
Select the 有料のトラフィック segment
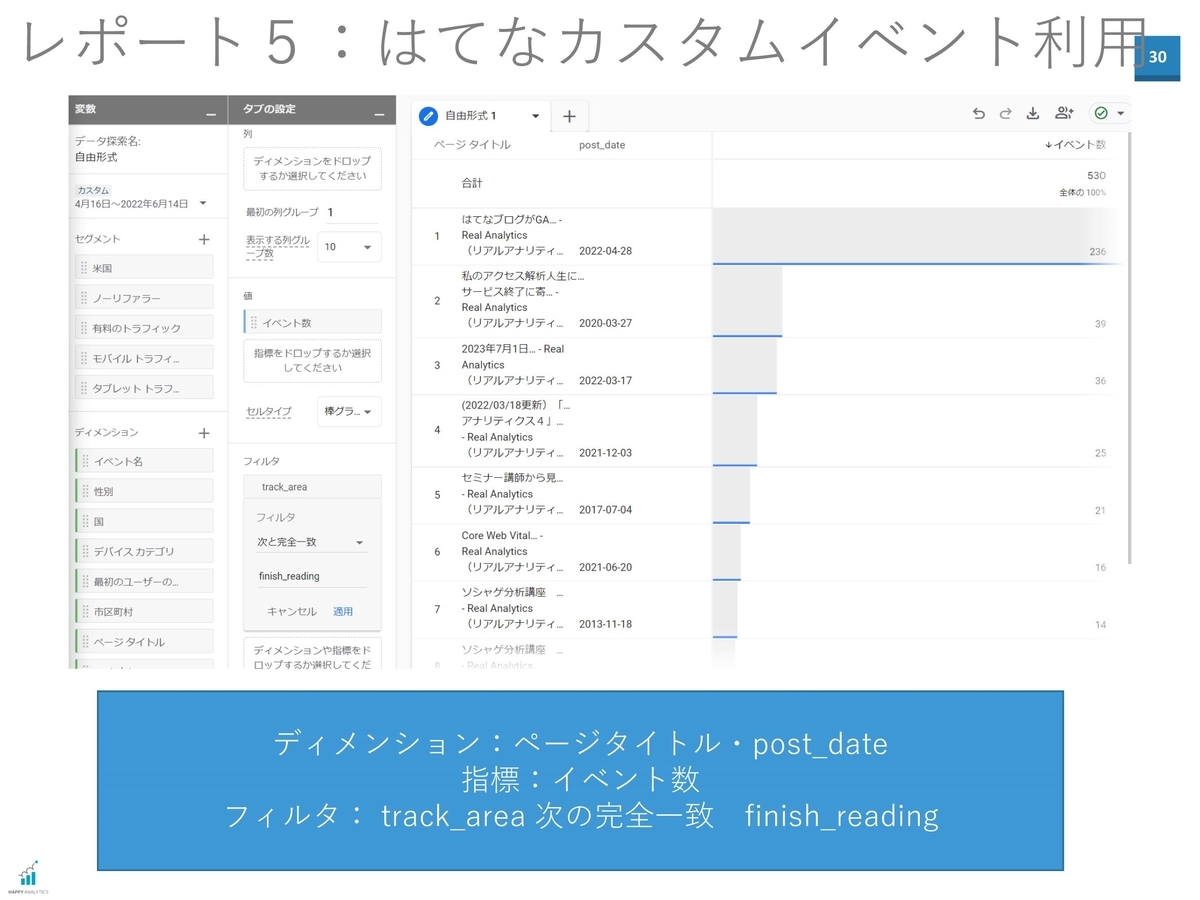point(144,328)
